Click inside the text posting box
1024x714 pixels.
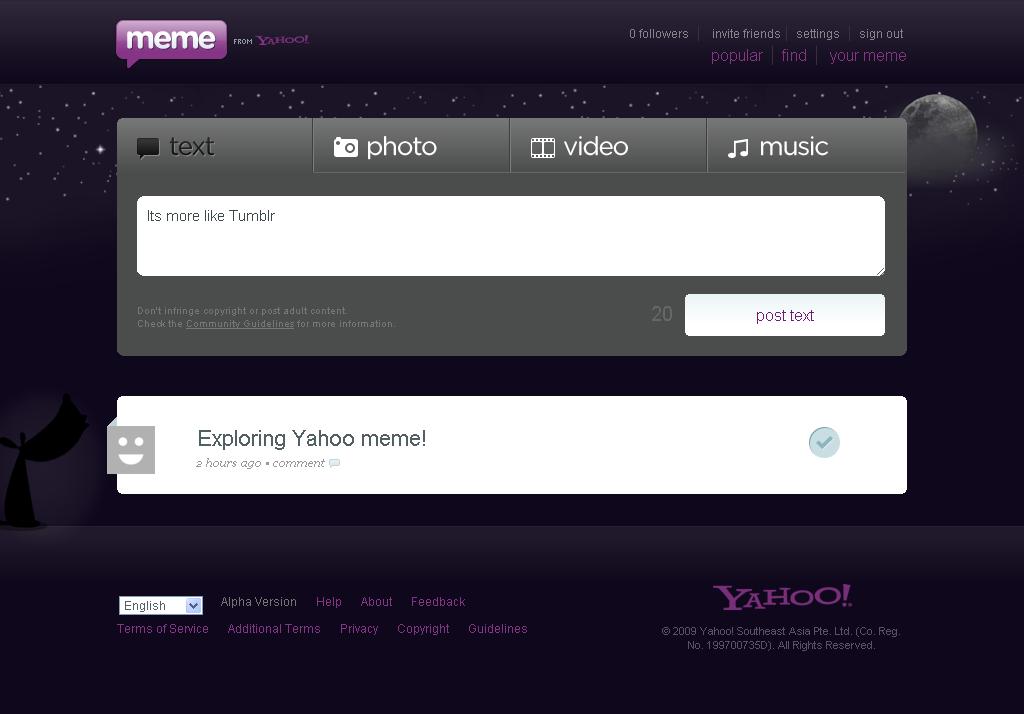click(511, 236)
